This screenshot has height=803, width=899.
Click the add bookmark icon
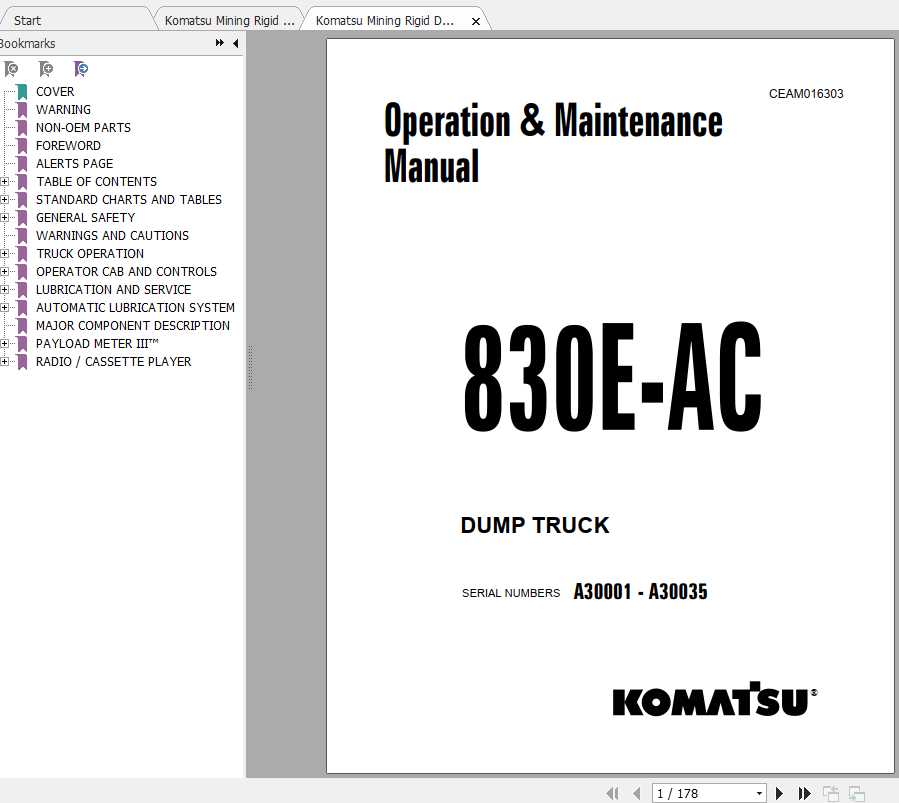point(46,69)
